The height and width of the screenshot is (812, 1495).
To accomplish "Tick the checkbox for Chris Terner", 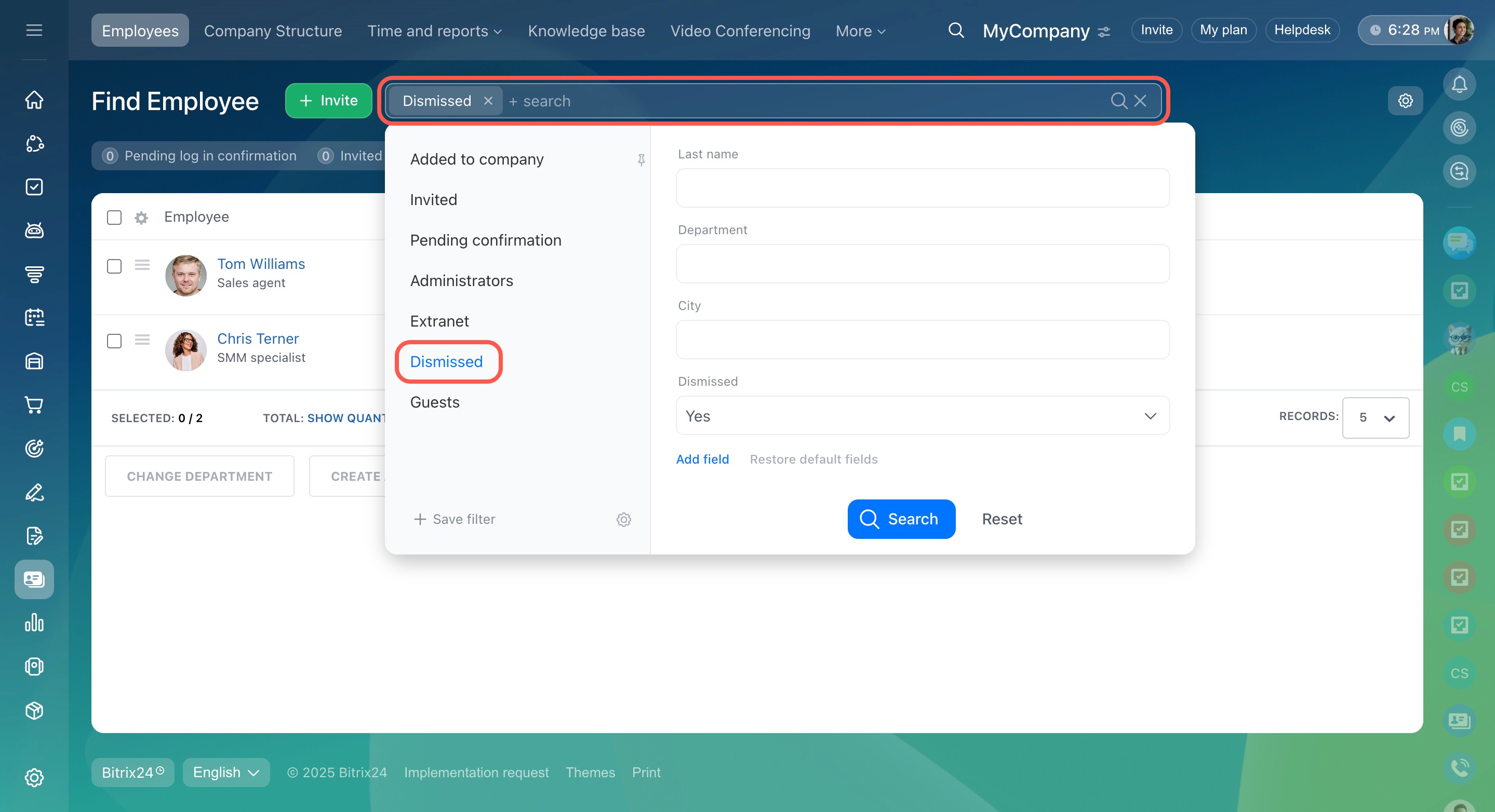I will (114, 341).
